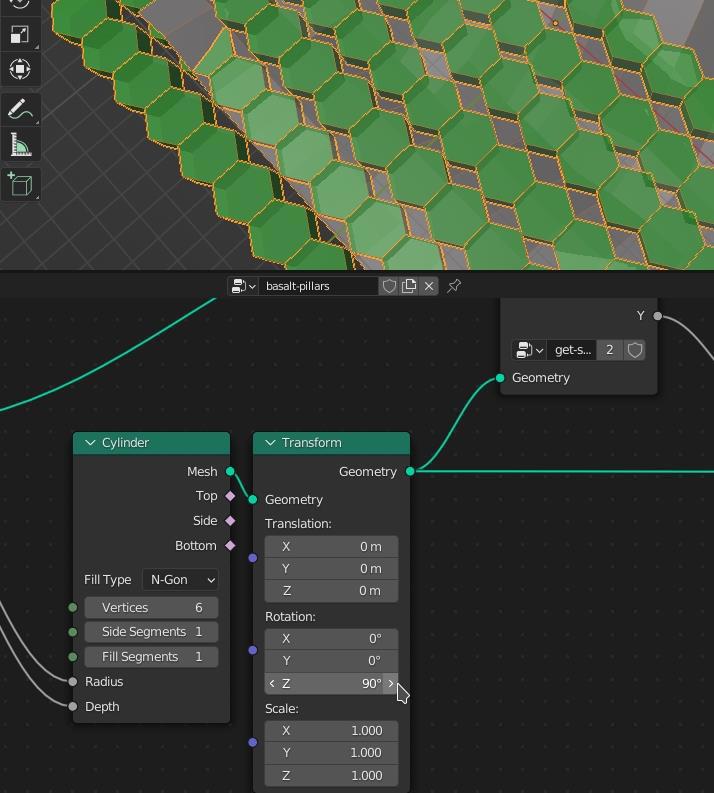Select the Add Cube tool
The width and height of the screenshot is (714, 793).
click(x=20, y=185)
